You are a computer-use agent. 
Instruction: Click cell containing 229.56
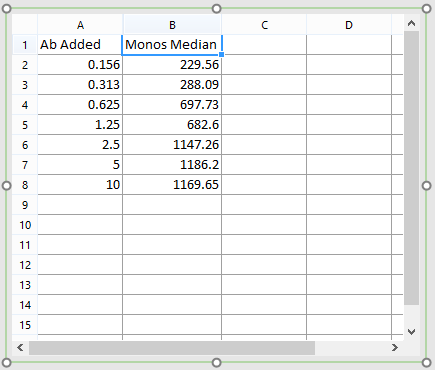tap(172, 65)
